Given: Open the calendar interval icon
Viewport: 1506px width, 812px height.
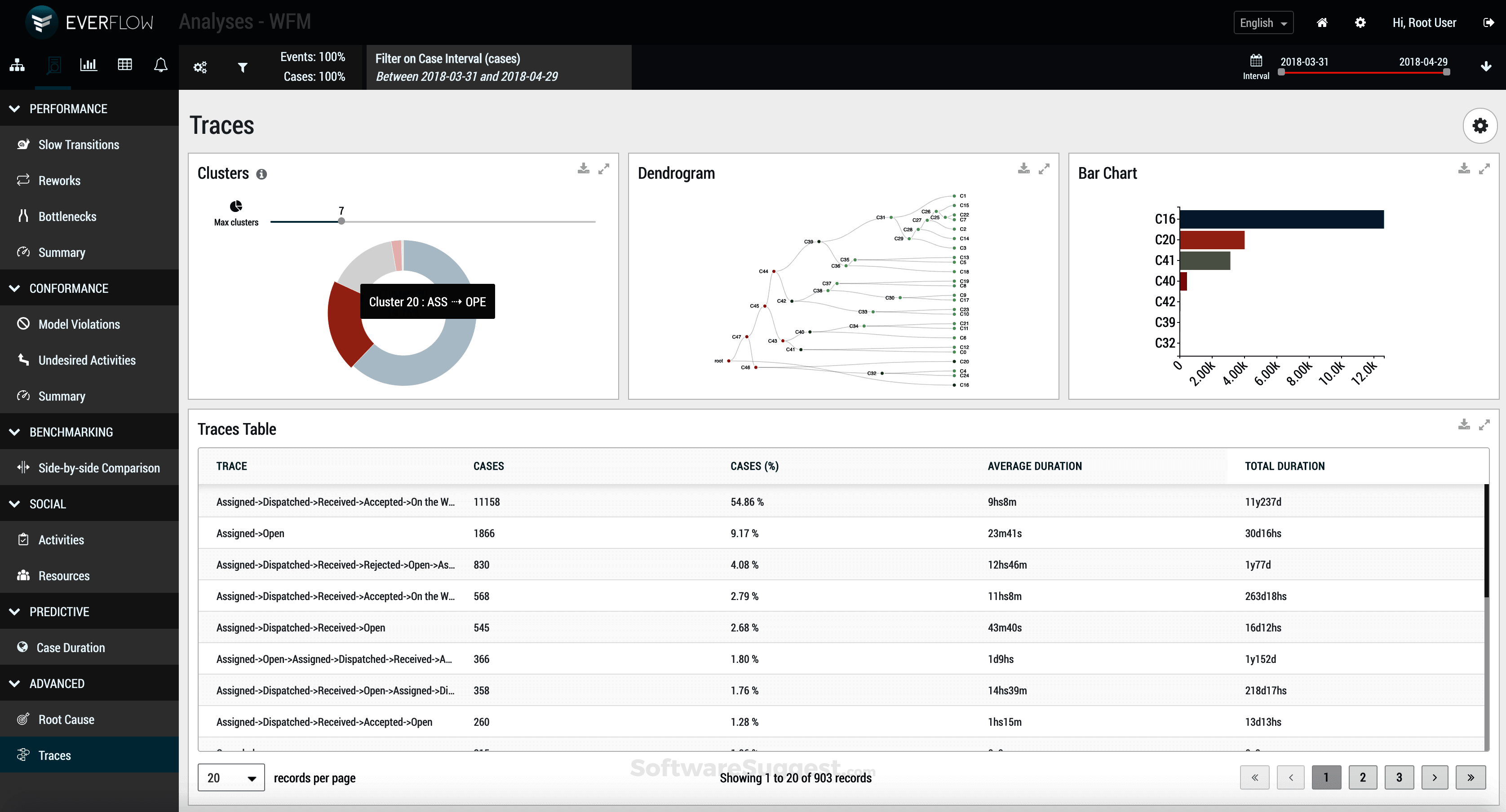Looking at the screenshot, I should (x=1256, y=61).
